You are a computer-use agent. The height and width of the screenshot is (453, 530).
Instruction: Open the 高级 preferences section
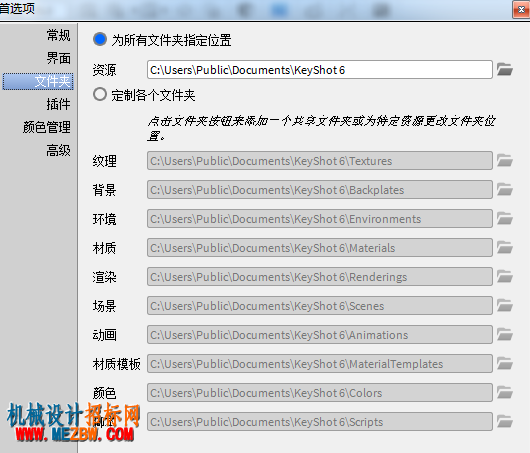[x=58, y=150]
